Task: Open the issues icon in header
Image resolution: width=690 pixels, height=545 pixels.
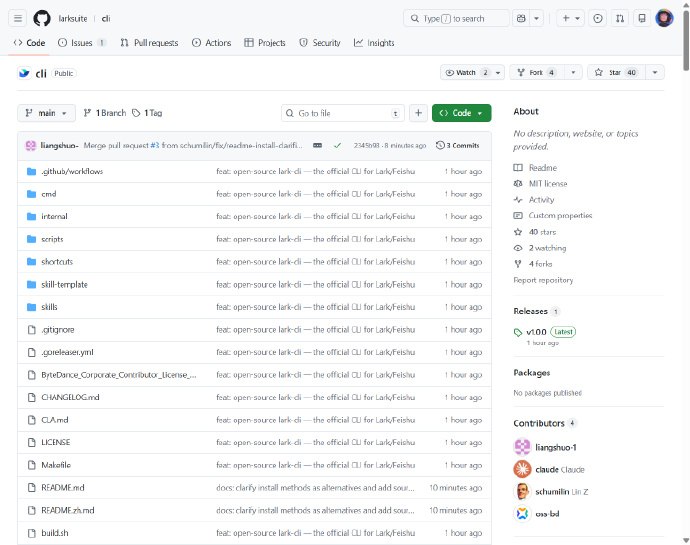Action: coord(598,18)
